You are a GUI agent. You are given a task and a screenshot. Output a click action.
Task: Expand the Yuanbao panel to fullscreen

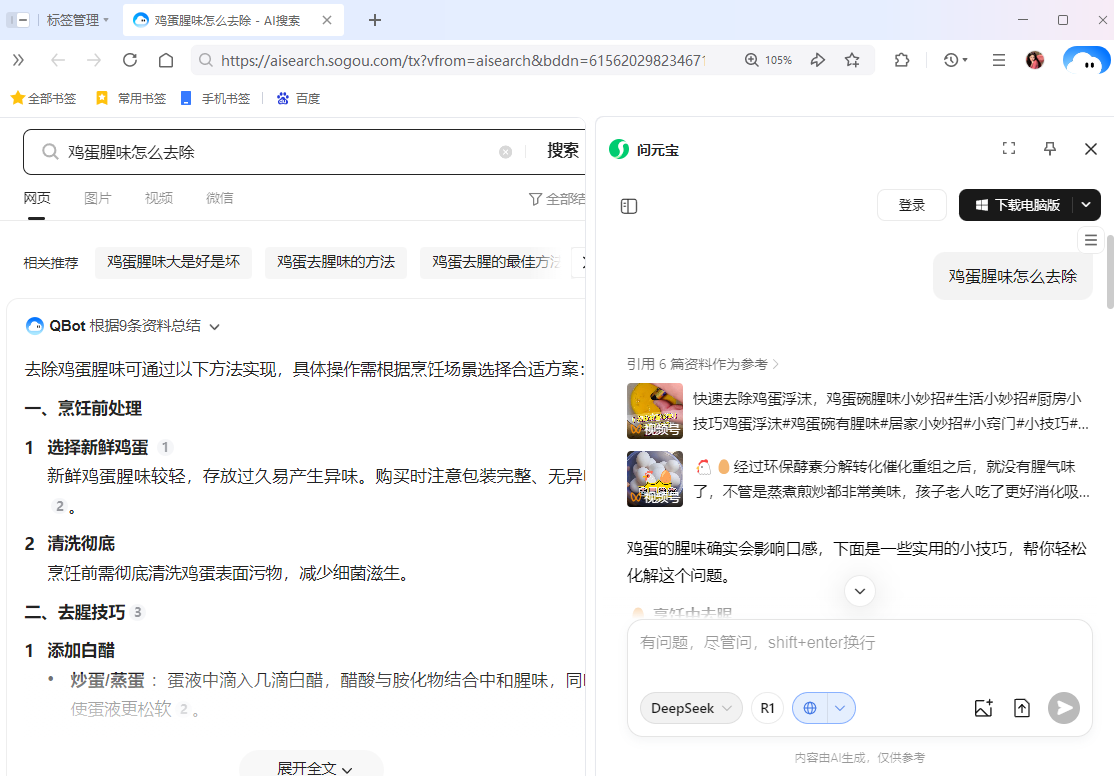click(x=1008, y=148)
